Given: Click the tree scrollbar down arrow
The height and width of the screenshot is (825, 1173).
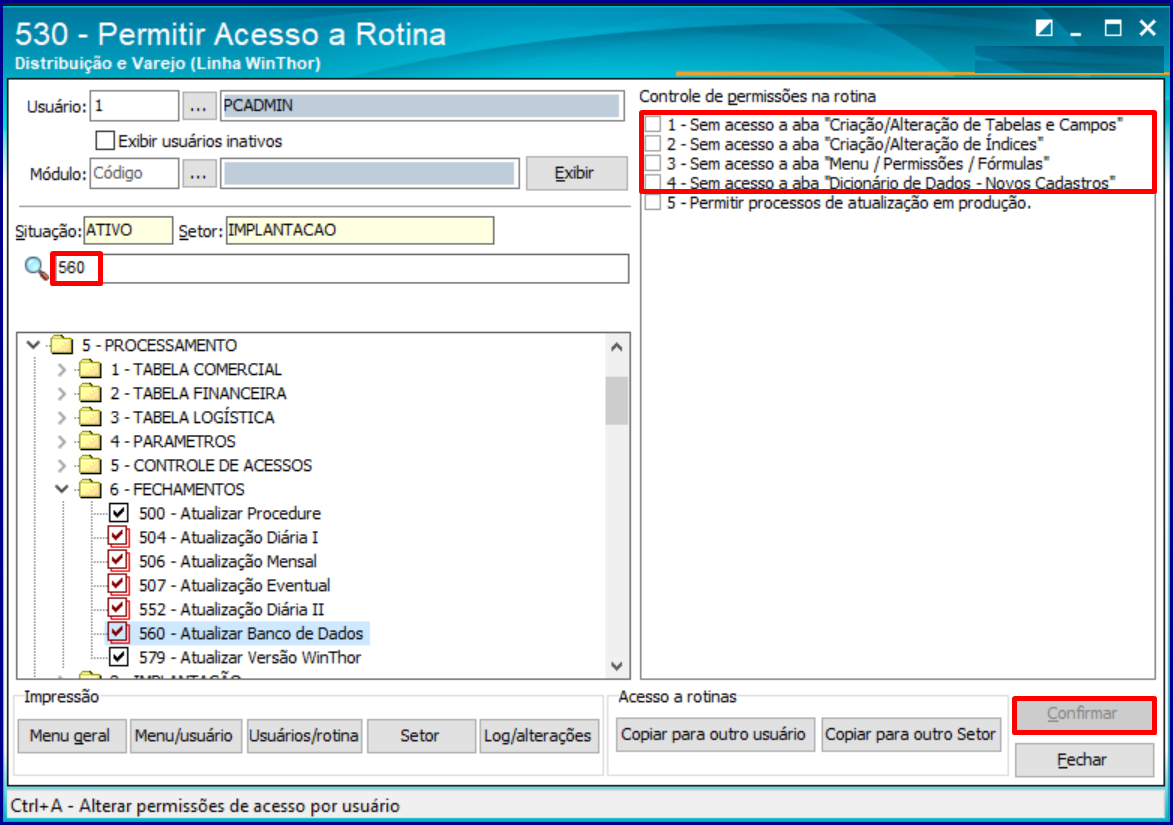Looking at the screenshot, I should (x=616, y=666).
